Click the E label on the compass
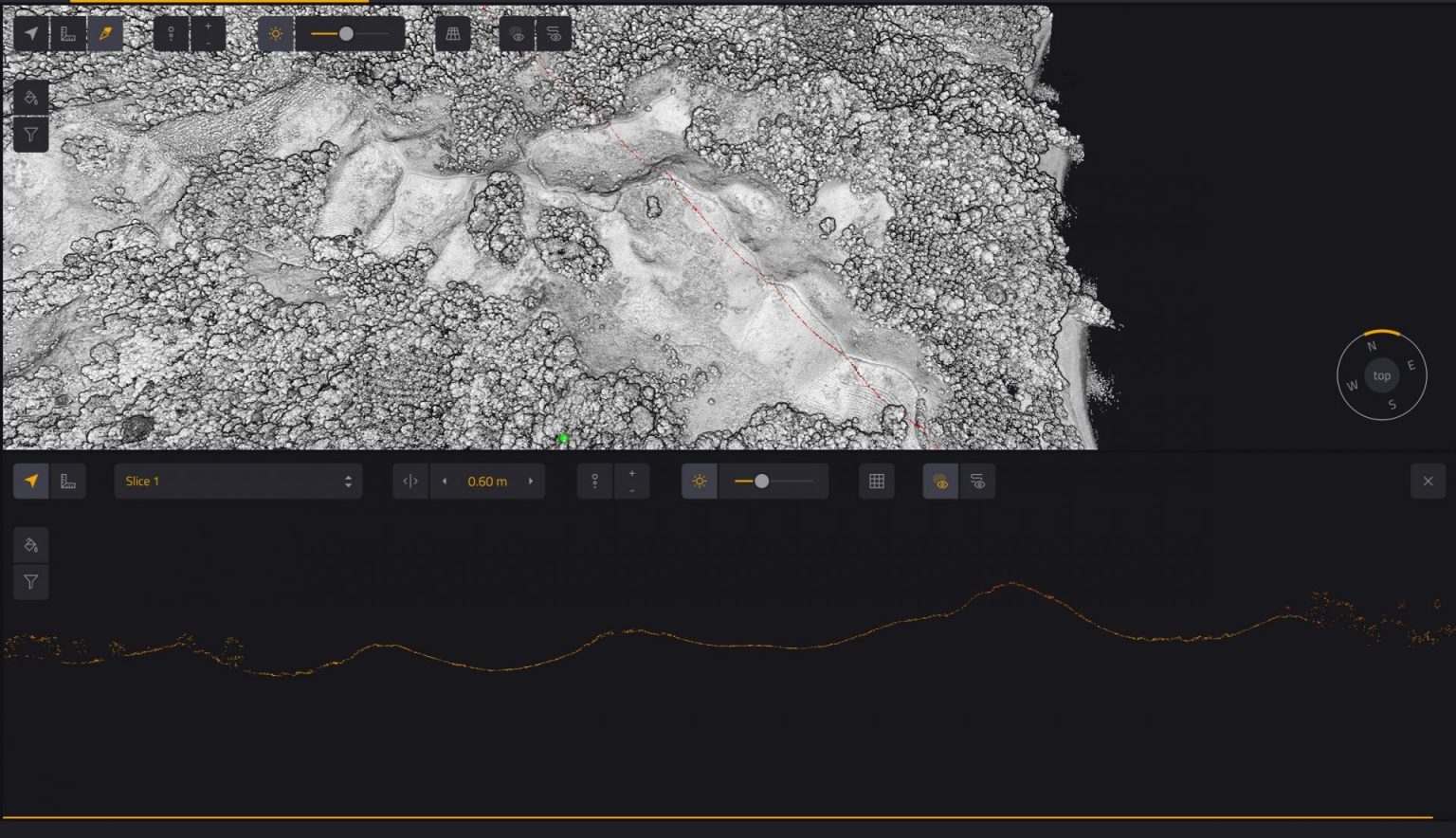Viewport: 1456px width, 838px height. (x=1410, y=365)
